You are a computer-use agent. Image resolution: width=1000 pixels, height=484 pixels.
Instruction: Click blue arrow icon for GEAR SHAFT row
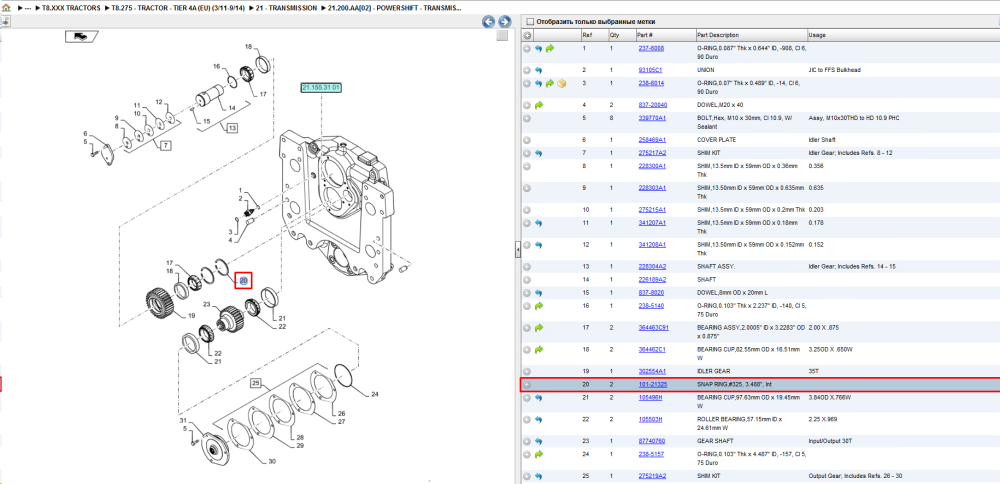tap(538, 441)
